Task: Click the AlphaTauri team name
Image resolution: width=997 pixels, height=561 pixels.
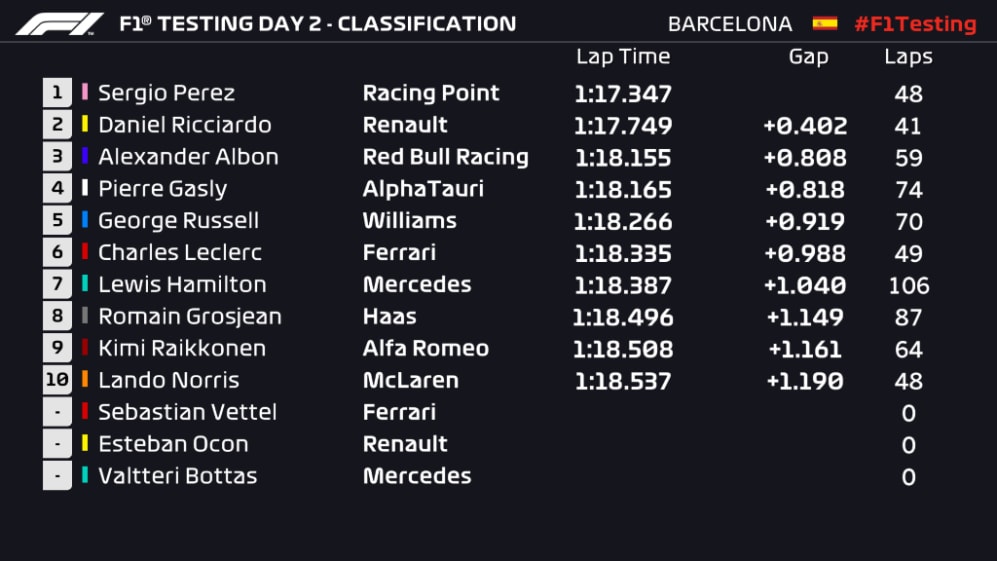Action: [424, 189]
